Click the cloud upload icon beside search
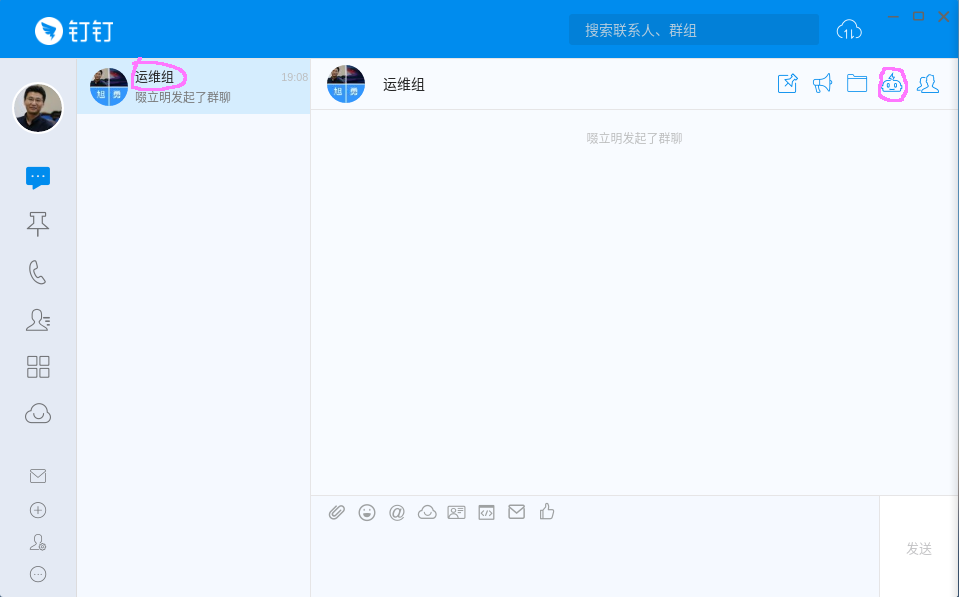This screenshot has height=597, width=959. coord(848,30)
